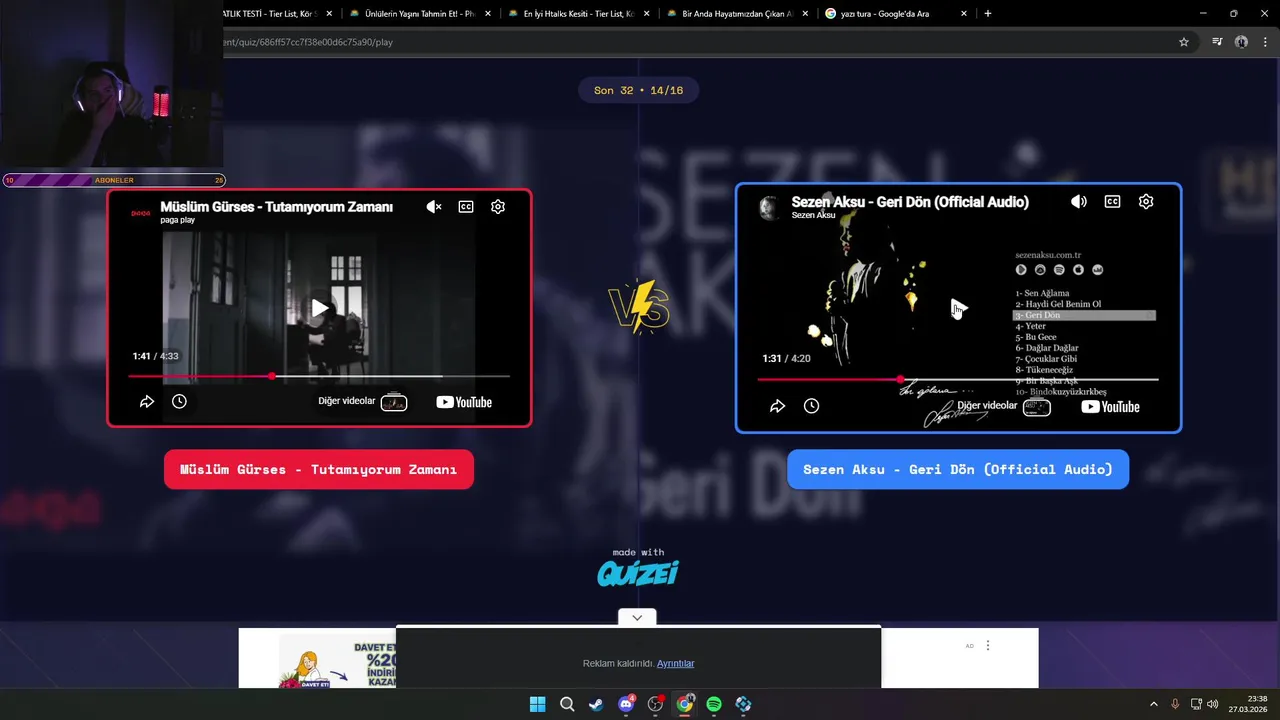
Task: Seek on Müslüm Gürses video progress bar
Action: click(319, 376)
